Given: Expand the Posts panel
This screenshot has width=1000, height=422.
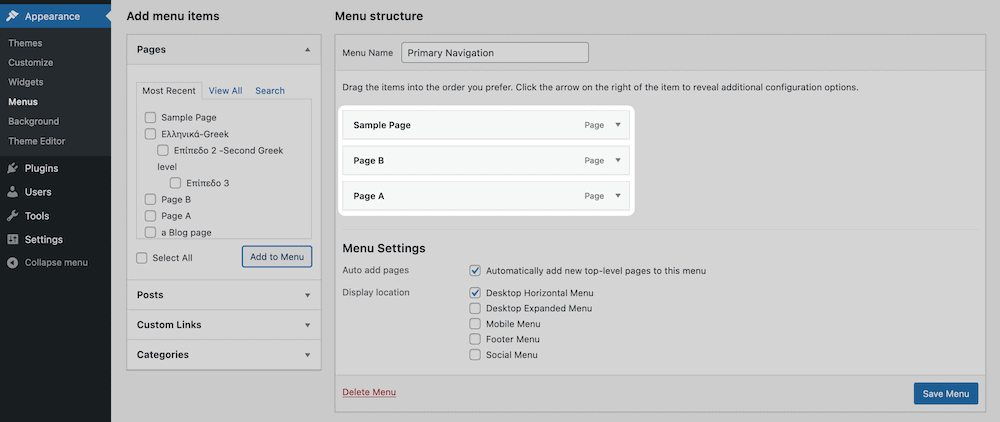Looking at the screenshot, I should pos(307,295).
